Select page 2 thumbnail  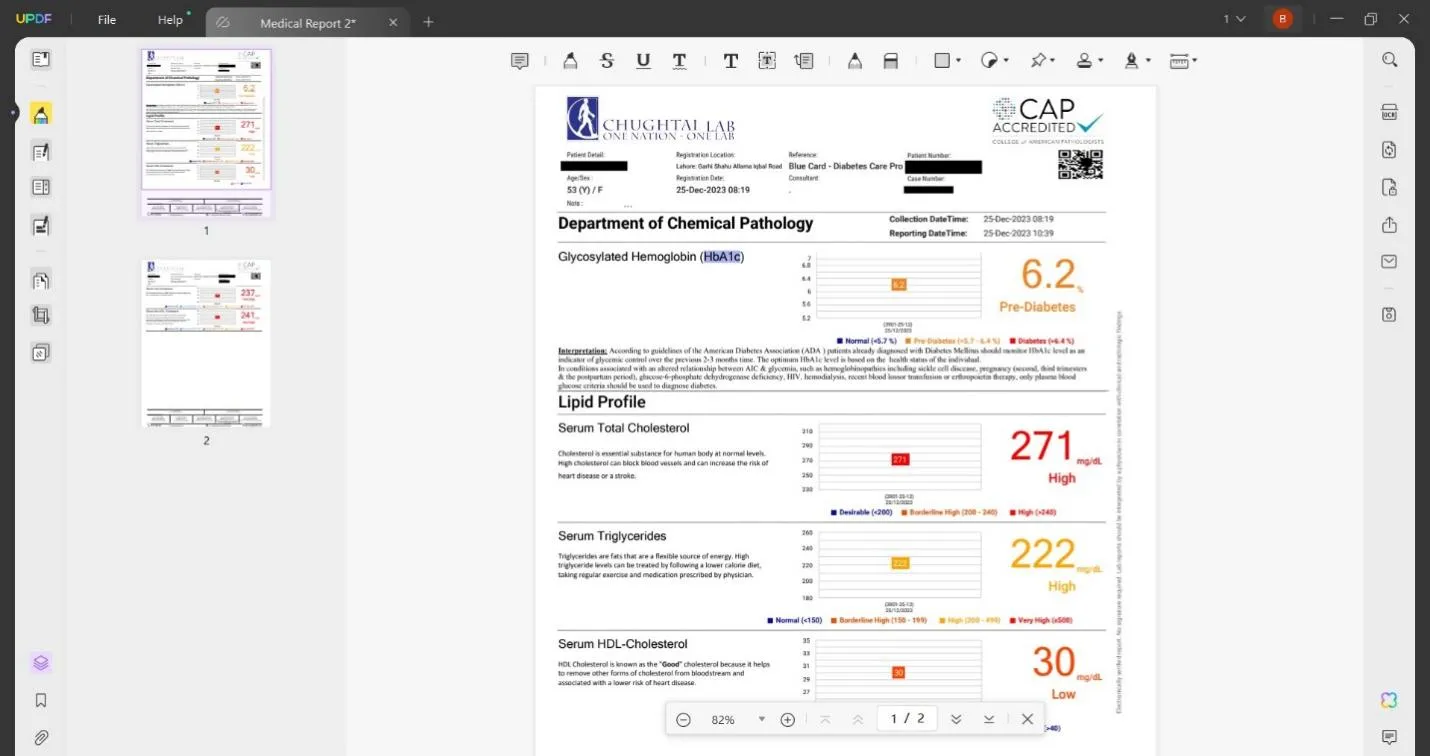[206, 343]
